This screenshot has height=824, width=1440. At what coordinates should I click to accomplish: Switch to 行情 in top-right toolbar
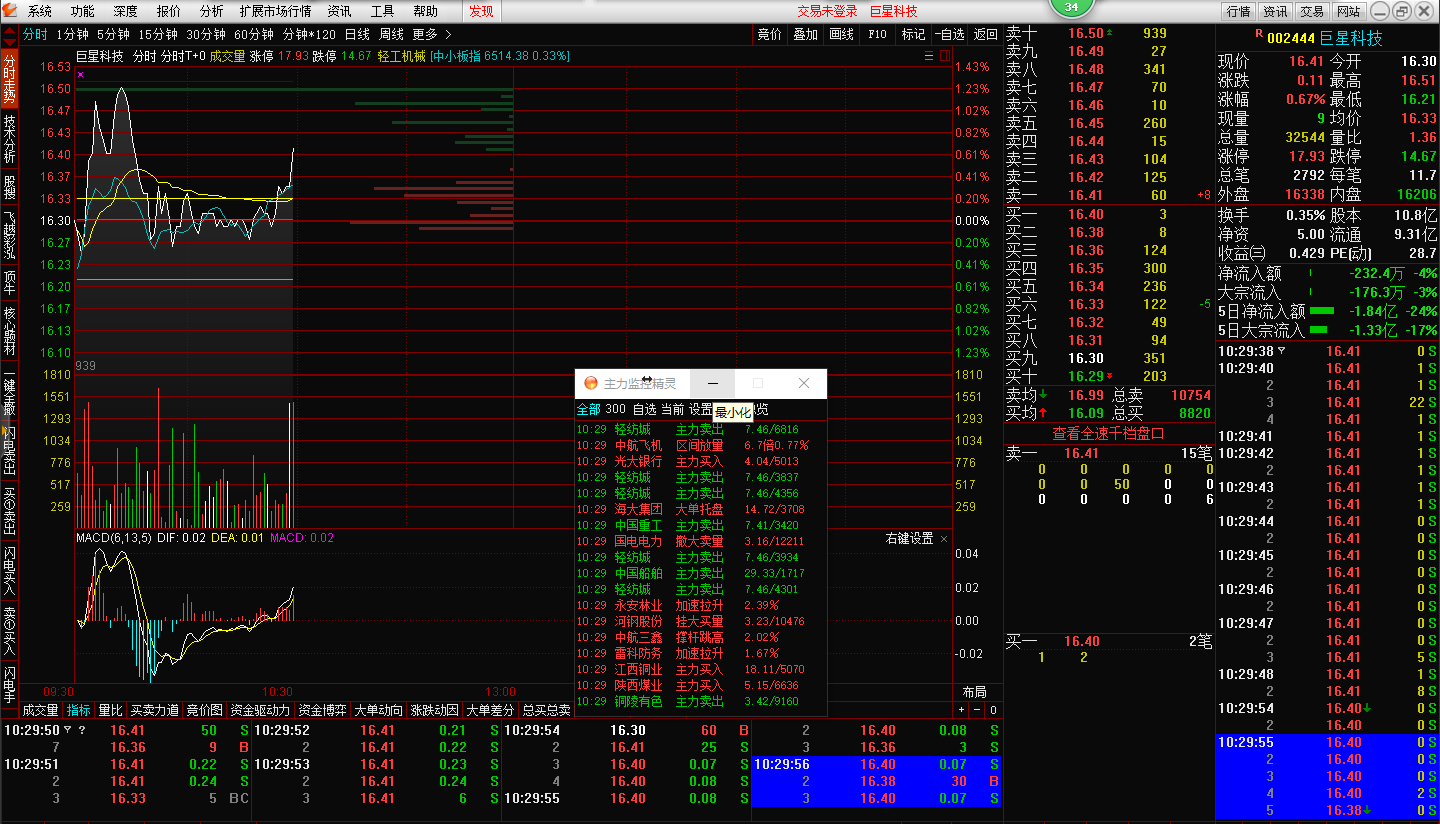pyautogui.click(x=1238, y=11)
